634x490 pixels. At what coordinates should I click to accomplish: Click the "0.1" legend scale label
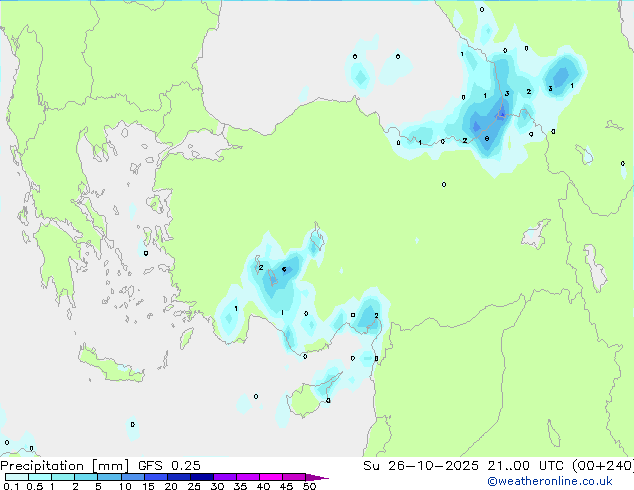click(x=11, y=486)
